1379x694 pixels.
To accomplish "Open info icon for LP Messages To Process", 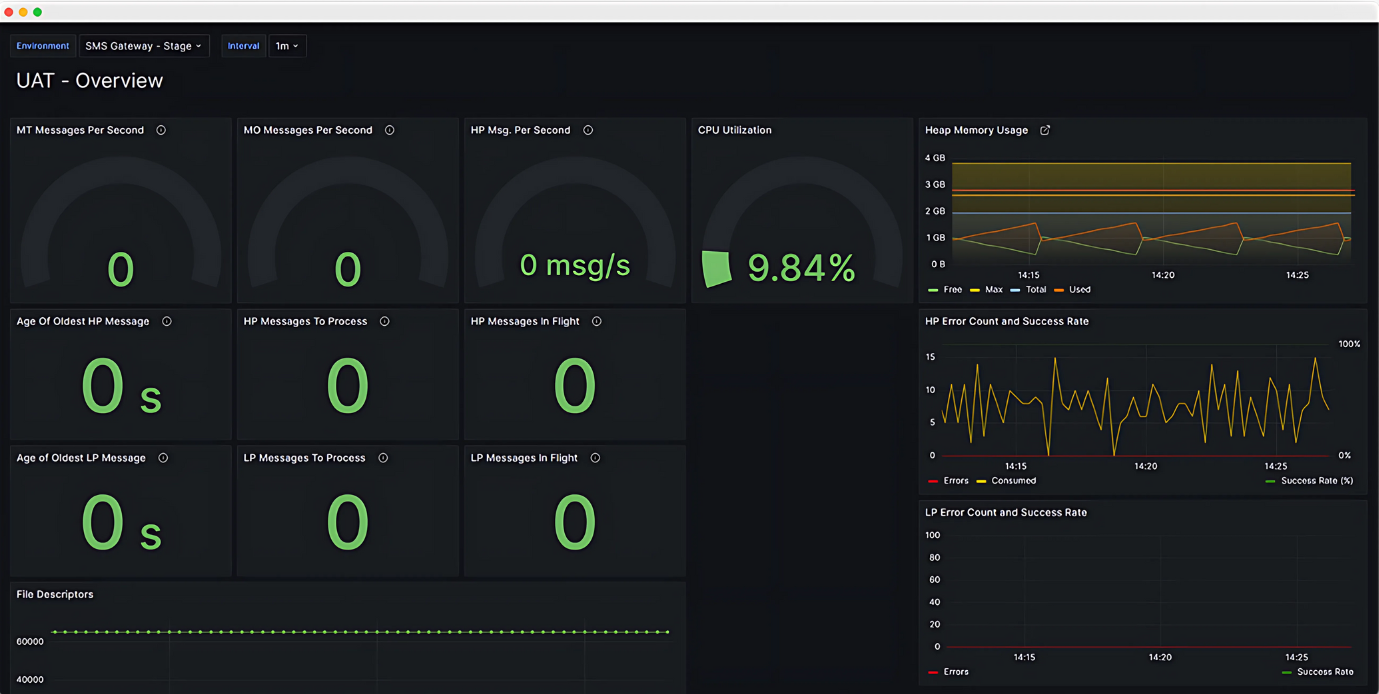I will pyautogui.click(x=383, y=458).
